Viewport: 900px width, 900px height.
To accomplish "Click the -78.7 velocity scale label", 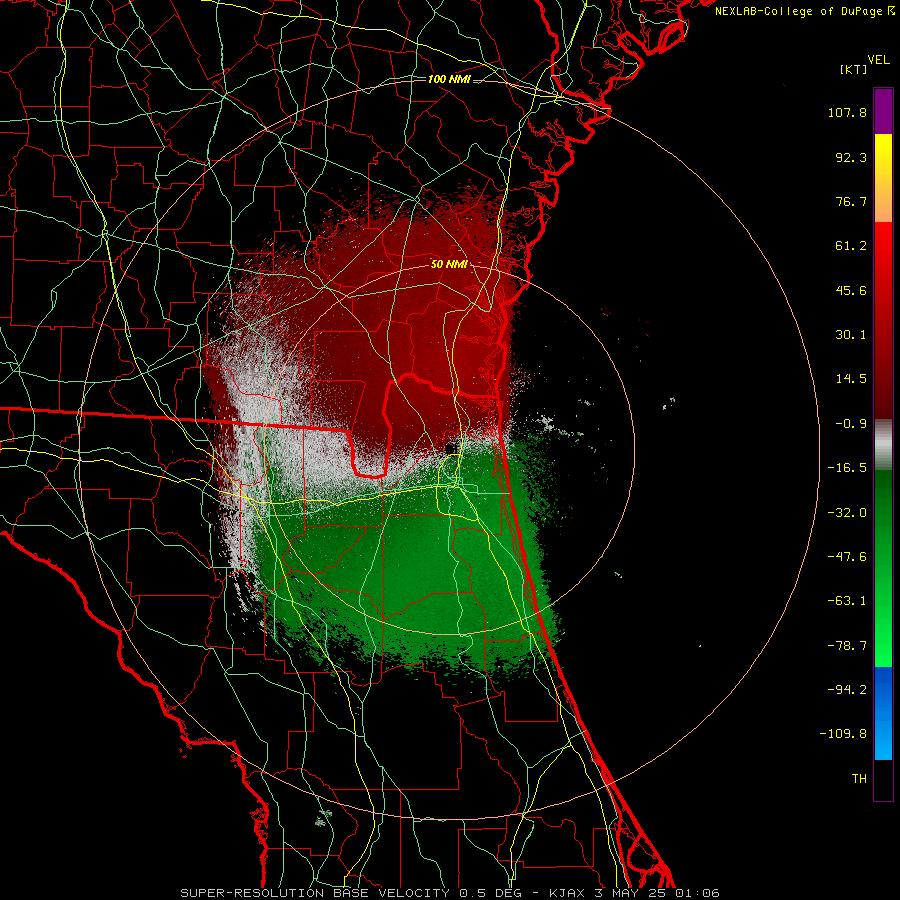I will (847, 646).
